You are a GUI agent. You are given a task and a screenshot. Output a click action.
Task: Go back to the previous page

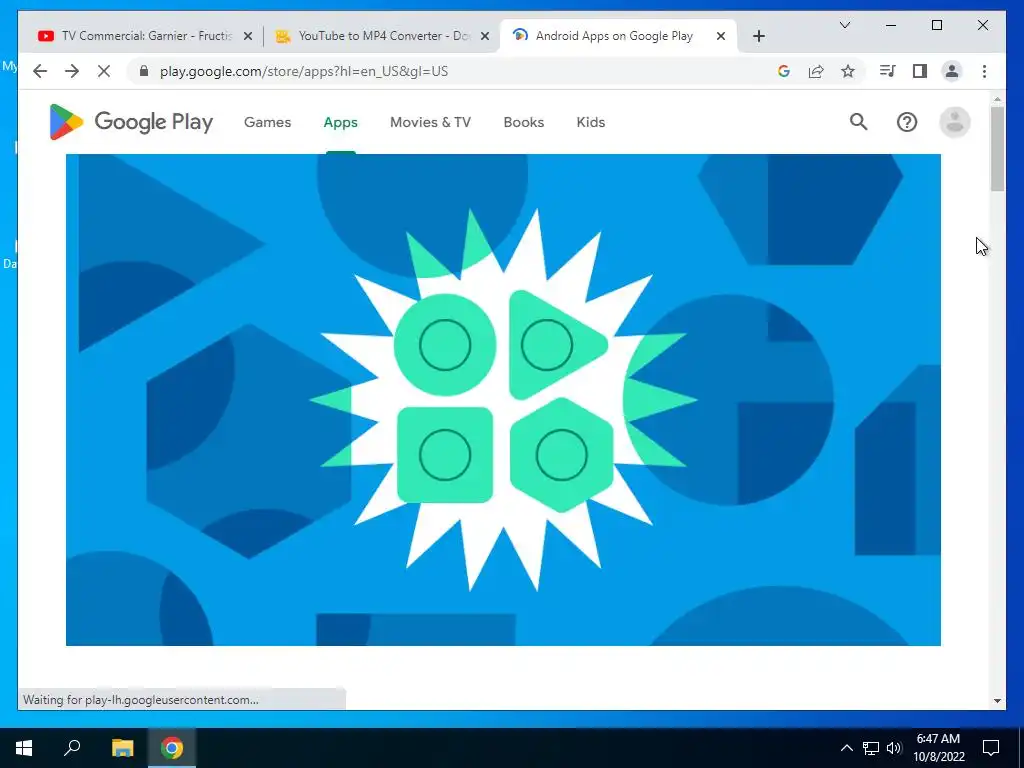pos(40,71)
